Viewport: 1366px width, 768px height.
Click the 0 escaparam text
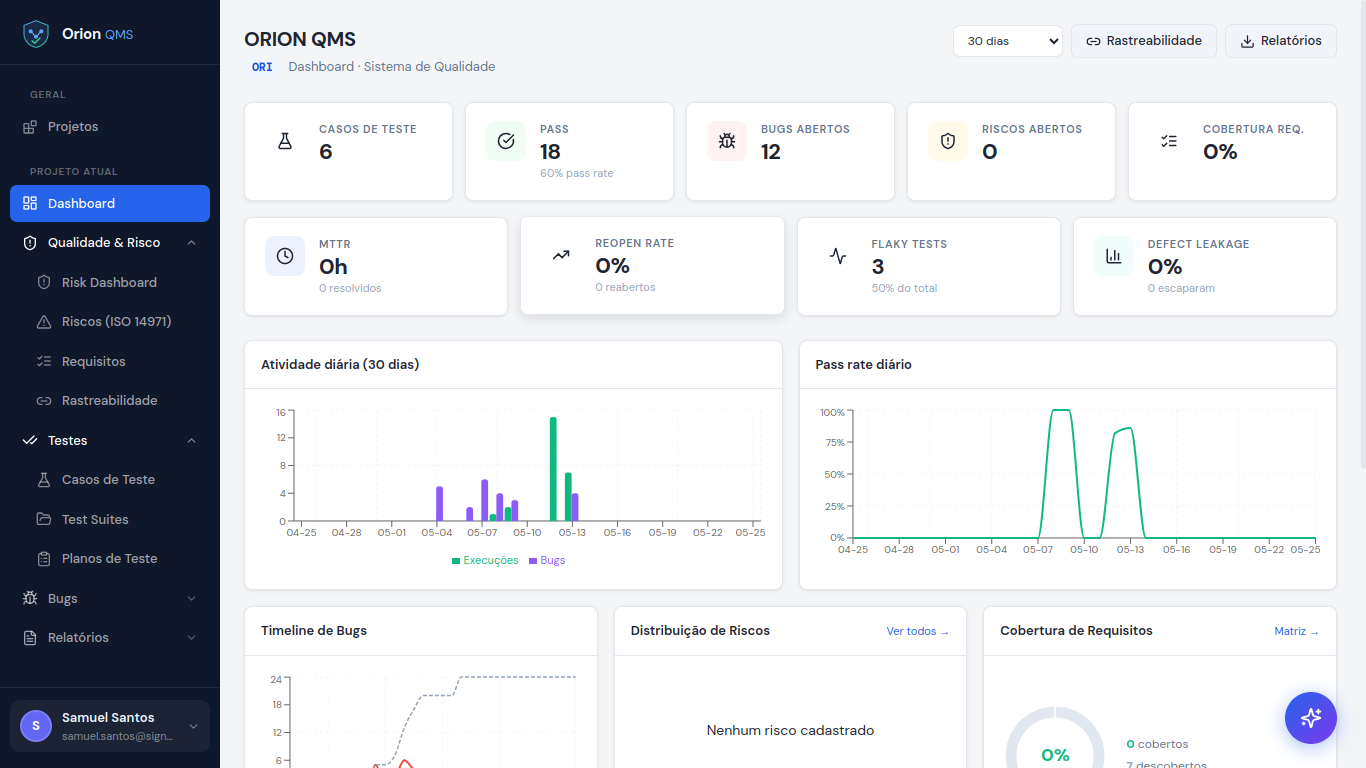(x=1181, y=288)
